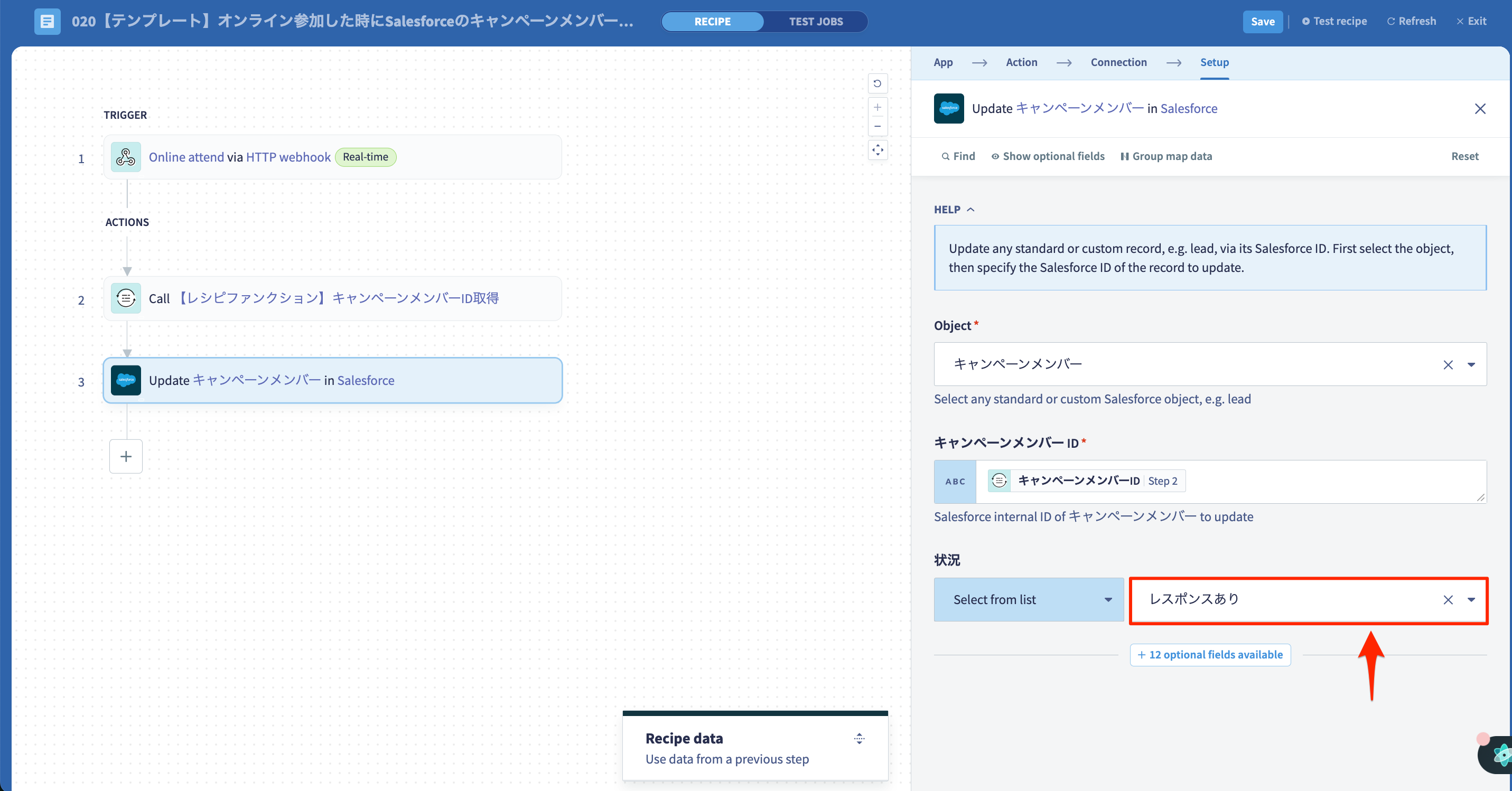This screenshot has height=791, width=1512.
Task: Click Test recipe
Action: pos(1334,22)
